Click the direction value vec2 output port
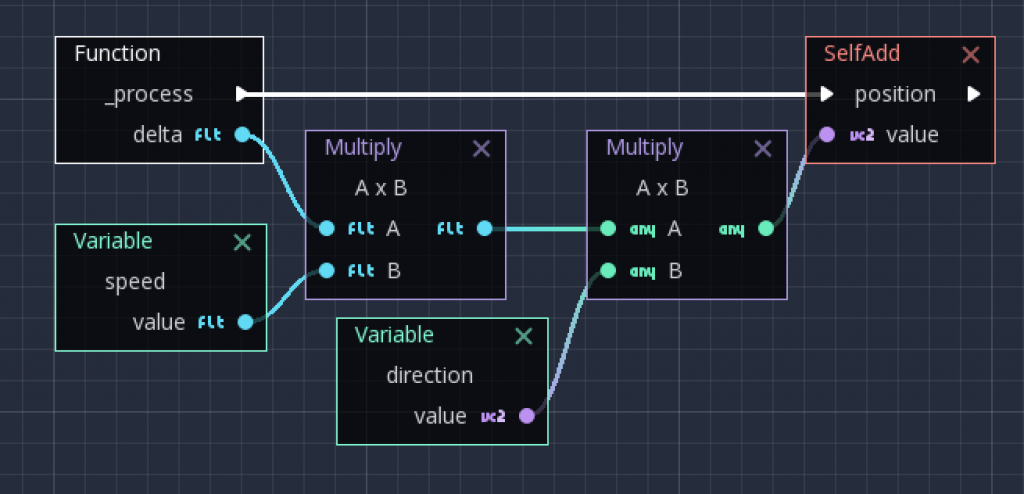 [526, 416]
